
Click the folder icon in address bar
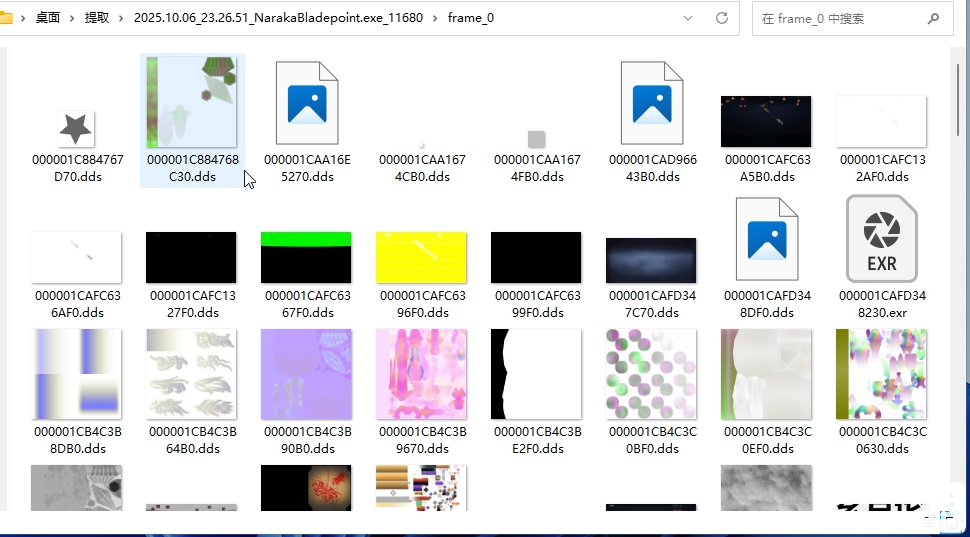[6, 18]
